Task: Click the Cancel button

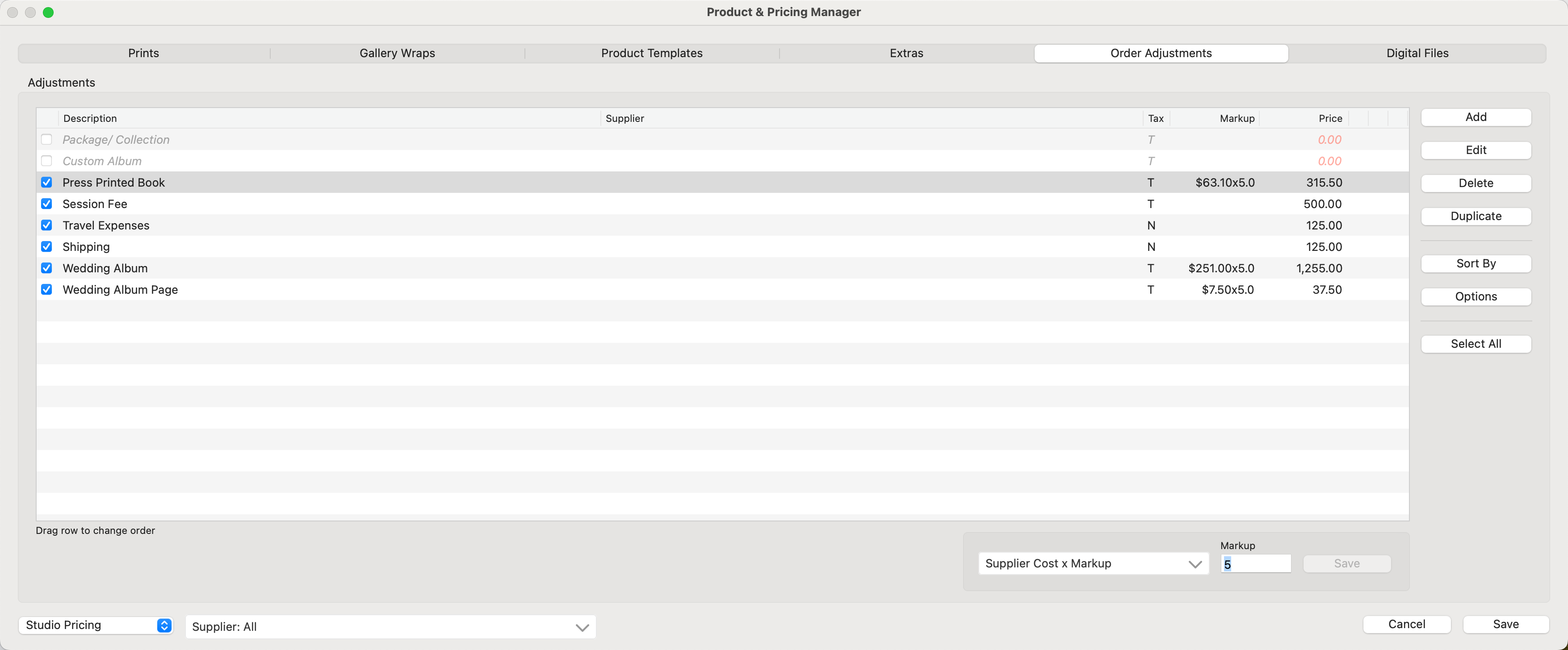Action: [x=1406, y=625]
